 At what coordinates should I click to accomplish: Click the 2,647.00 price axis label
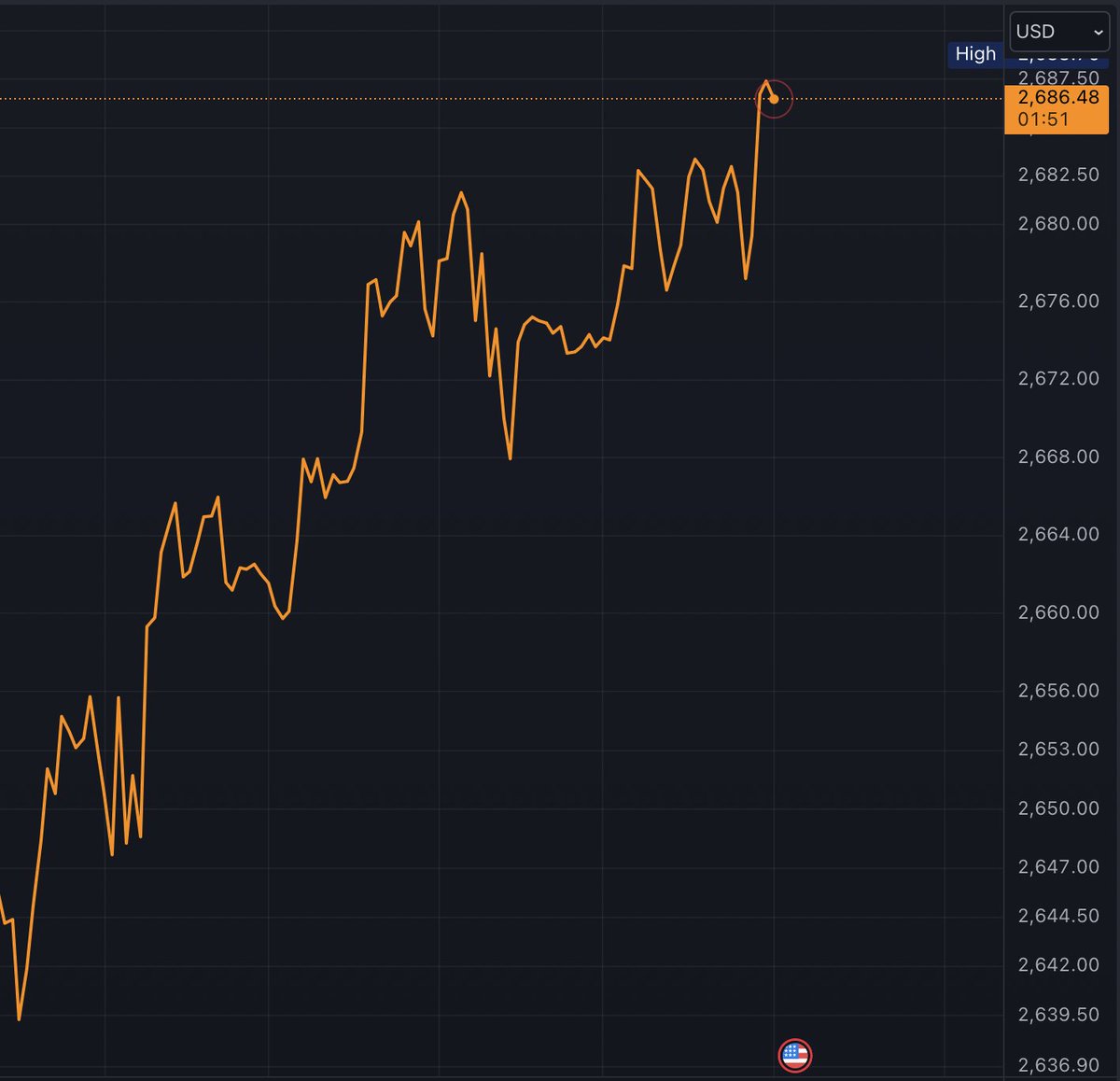pos(1058,866)
